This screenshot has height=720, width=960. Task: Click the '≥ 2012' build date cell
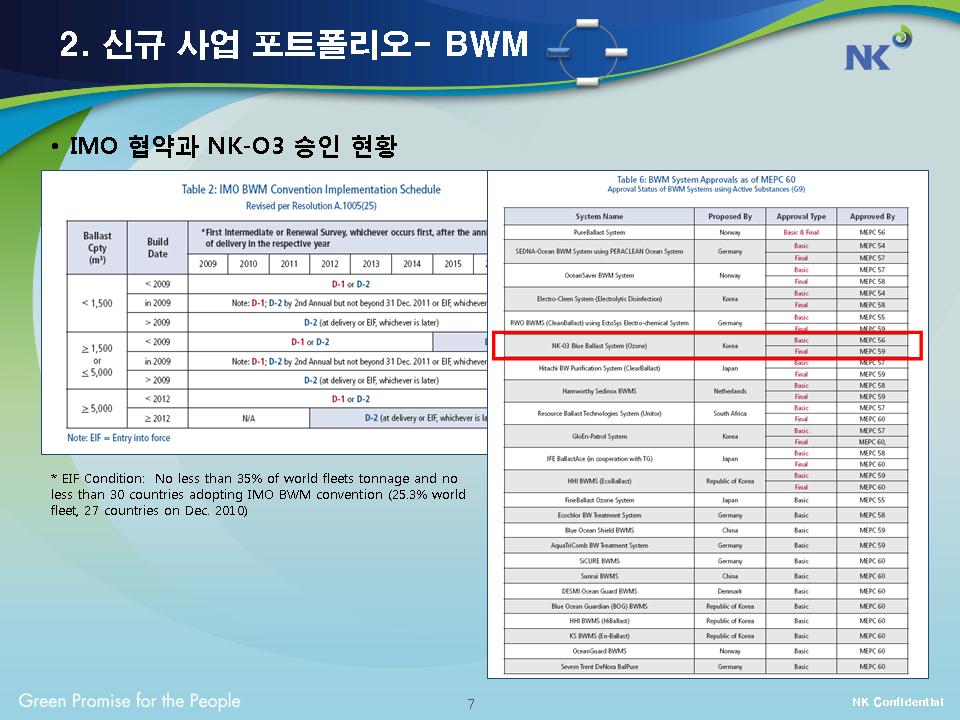point(157,418)
